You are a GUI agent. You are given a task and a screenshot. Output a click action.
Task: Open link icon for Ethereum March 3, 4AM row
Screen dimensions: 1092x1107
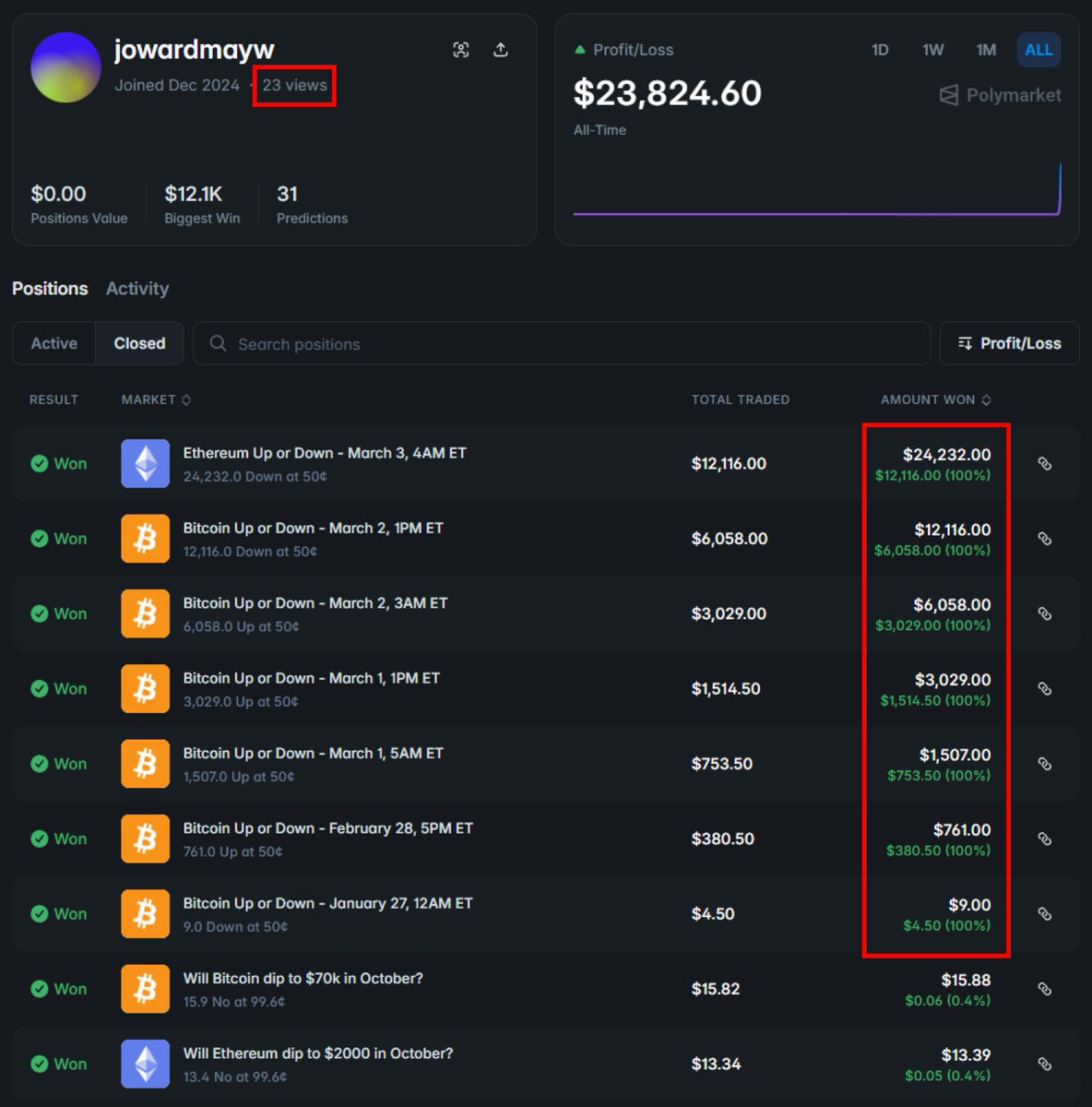click(x=1045, y=464)
